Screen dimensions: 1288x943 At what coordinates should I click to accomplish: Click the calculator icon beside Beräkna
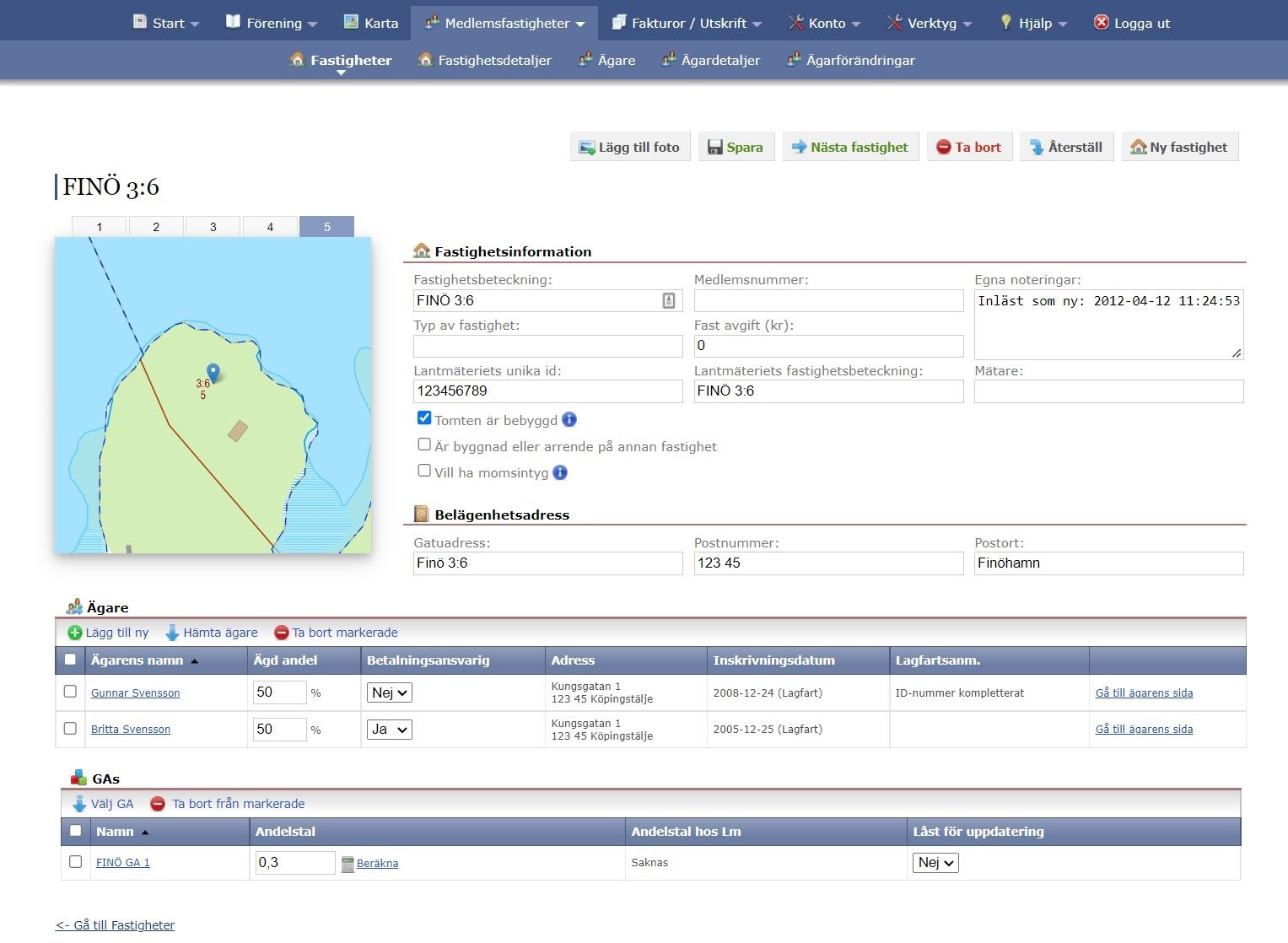coord(348,864)
